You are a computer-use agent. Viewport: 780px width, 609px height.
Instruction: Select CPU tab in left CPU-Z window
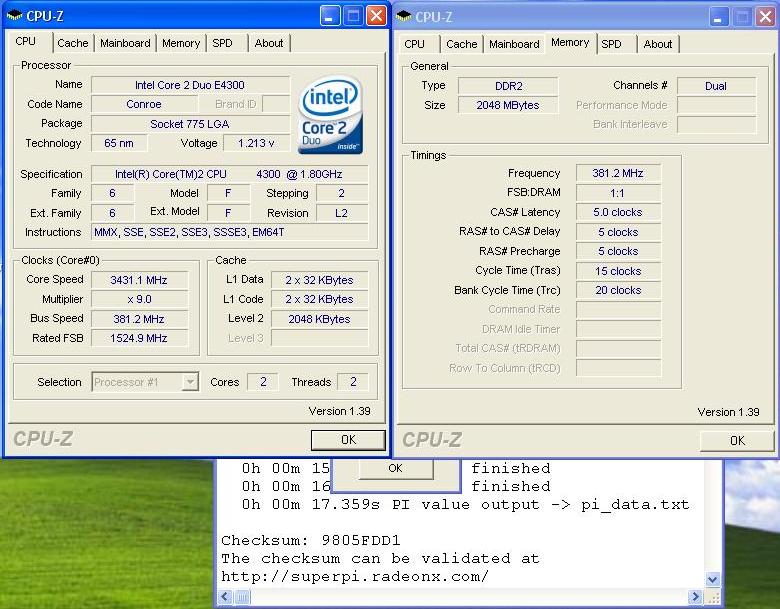point(25,41)
